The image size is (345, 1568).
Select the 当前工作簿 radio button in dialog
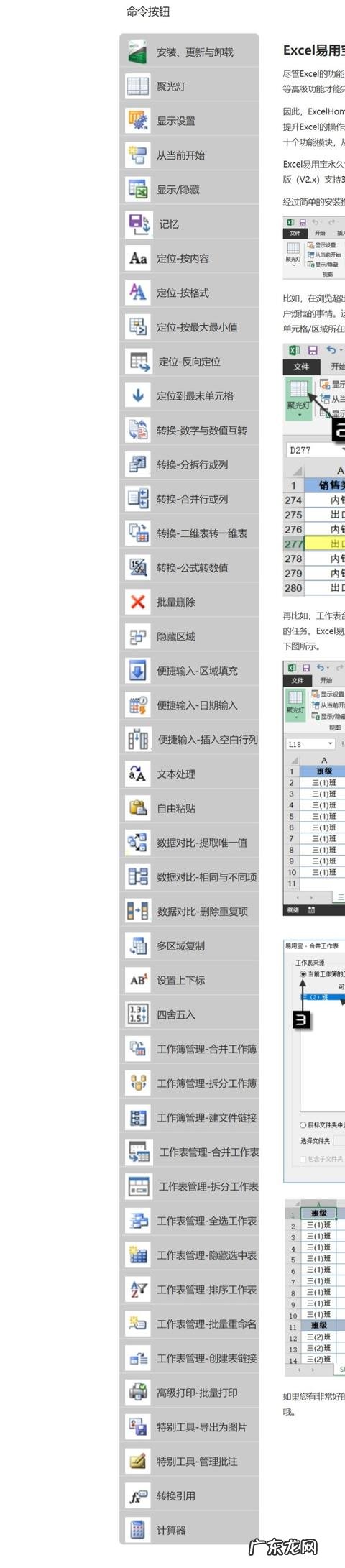(x=303, y=973)
